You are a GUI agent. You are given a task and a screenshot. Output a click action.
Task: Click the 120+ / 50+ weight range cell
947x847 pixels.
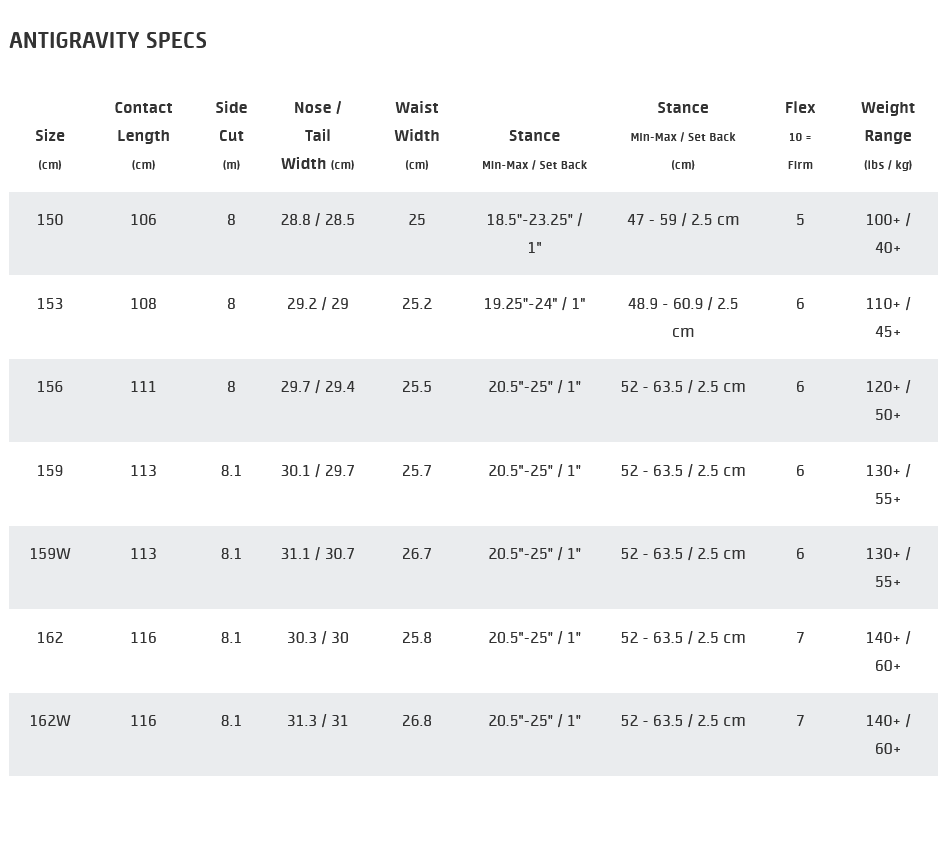(x=888, y=400)
